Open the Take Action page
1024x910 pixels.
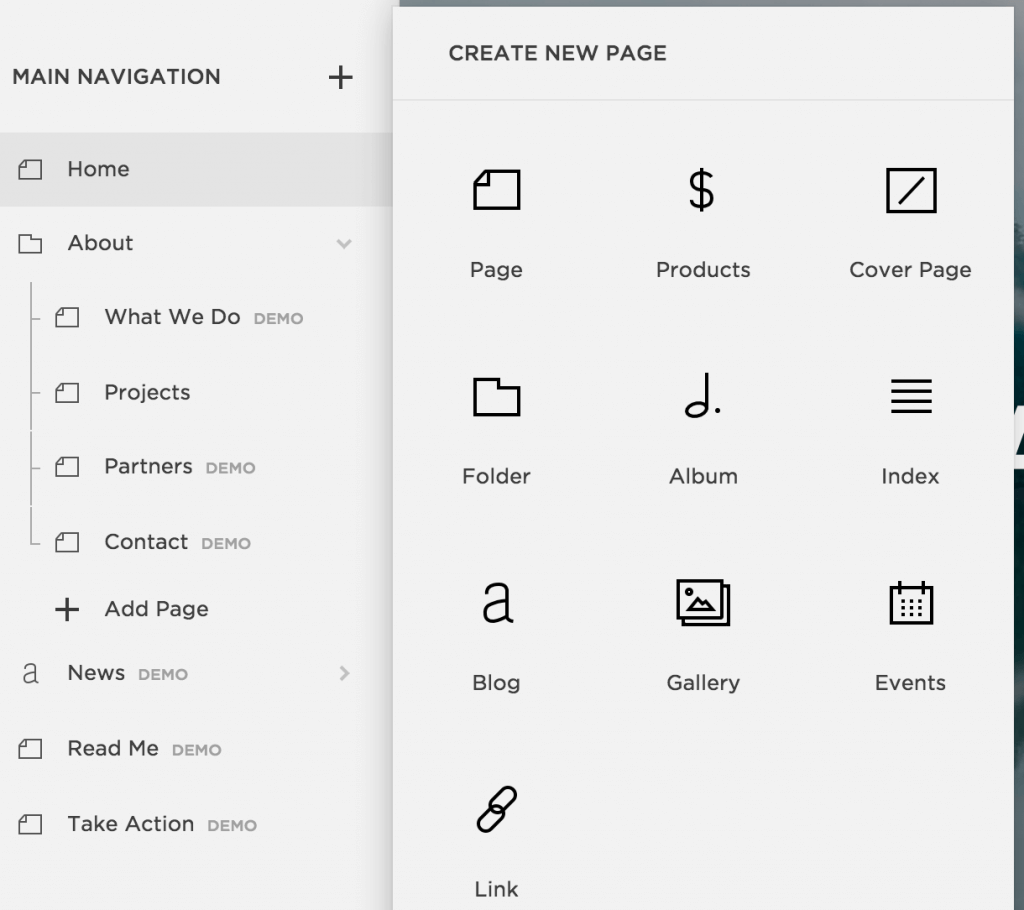tap(131, 824)
